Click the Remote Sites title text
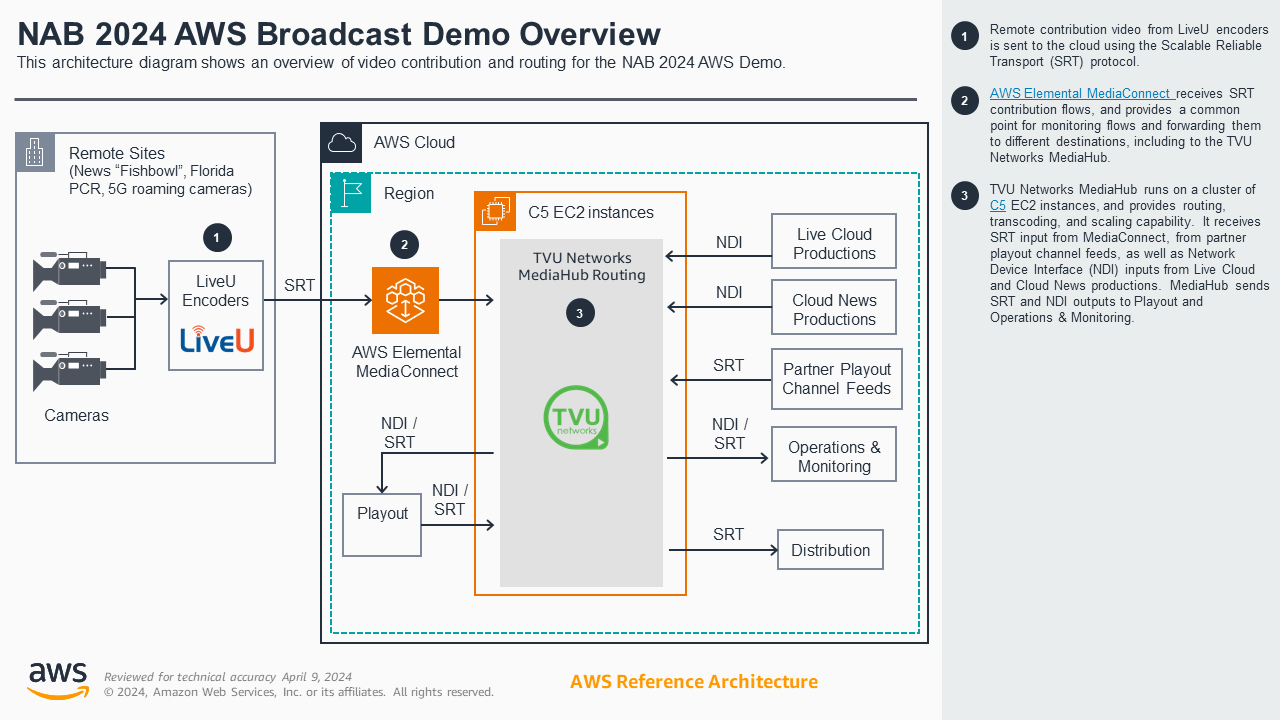 (117, 153)
